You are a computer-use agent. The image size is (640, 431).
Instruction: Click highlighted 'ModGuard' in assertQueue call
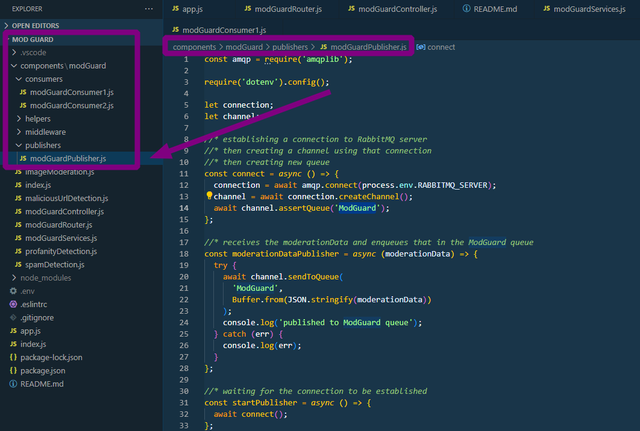coord(357,208)
